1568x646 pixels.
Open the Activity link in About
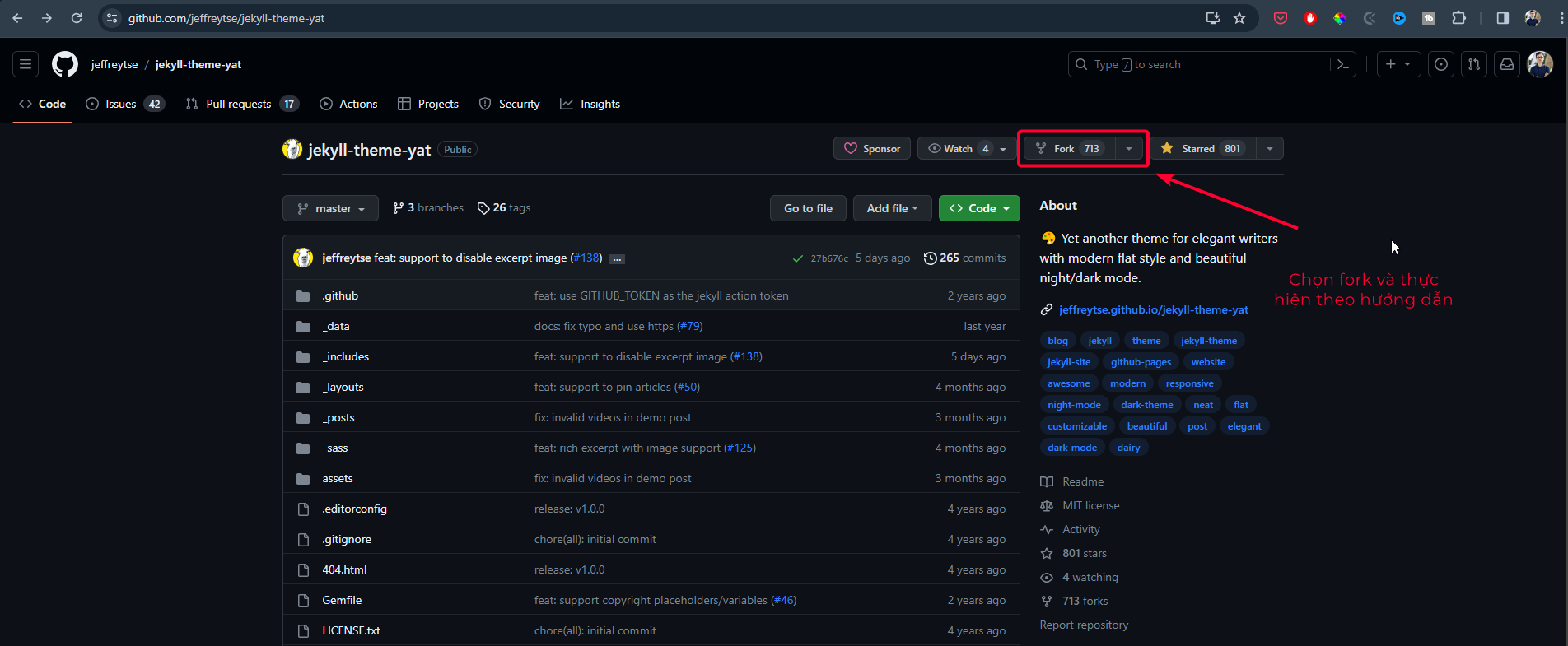(1070, 529)
